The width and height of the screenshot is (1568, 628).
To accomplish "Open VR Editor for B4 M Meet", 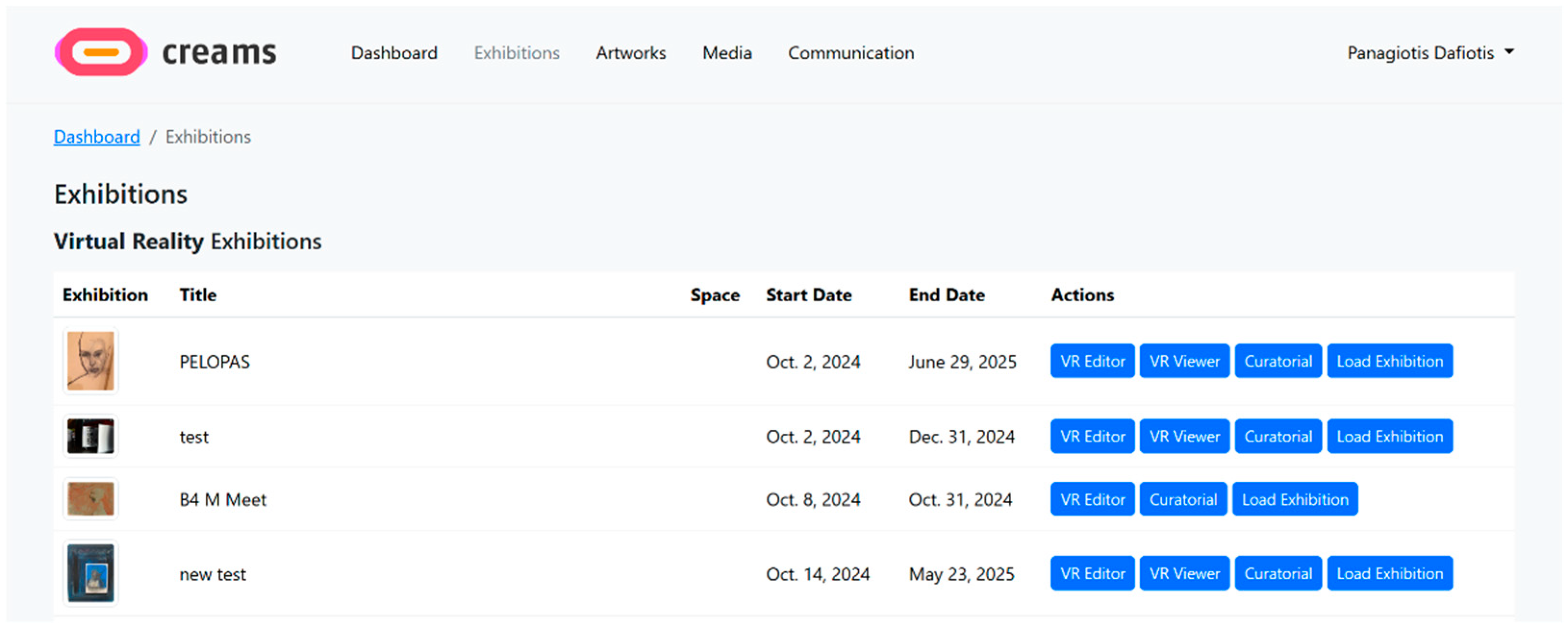I will (1092, 500).
